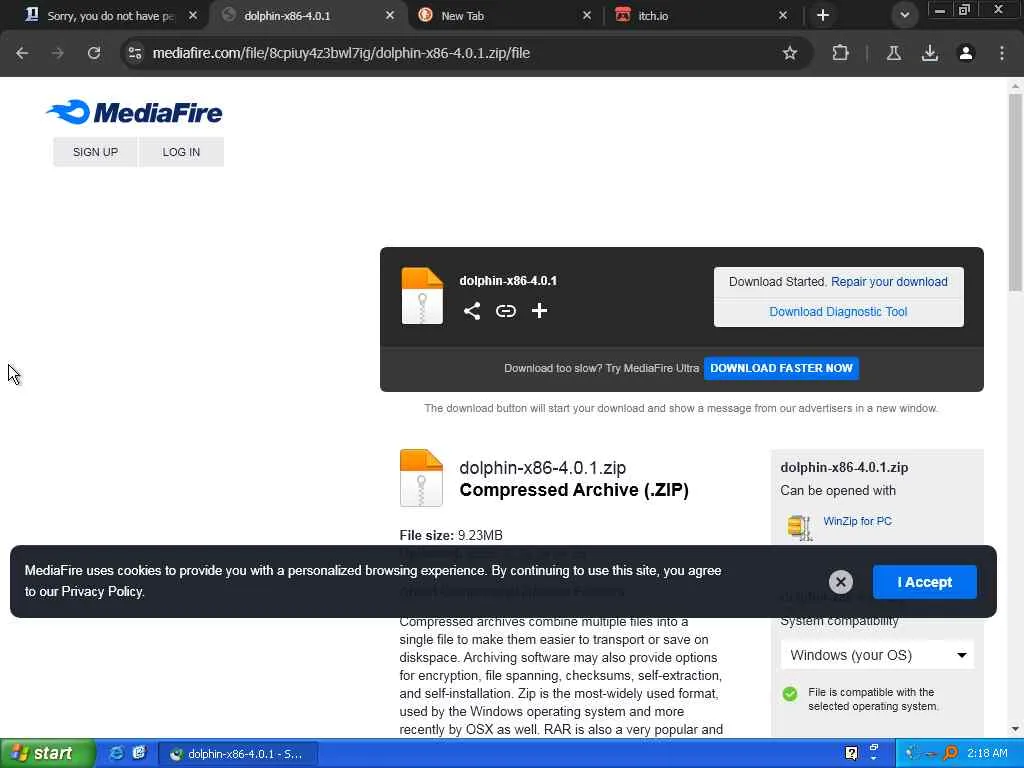
Task: Close the itch.io tab
Action: click(x=783, y=16)
